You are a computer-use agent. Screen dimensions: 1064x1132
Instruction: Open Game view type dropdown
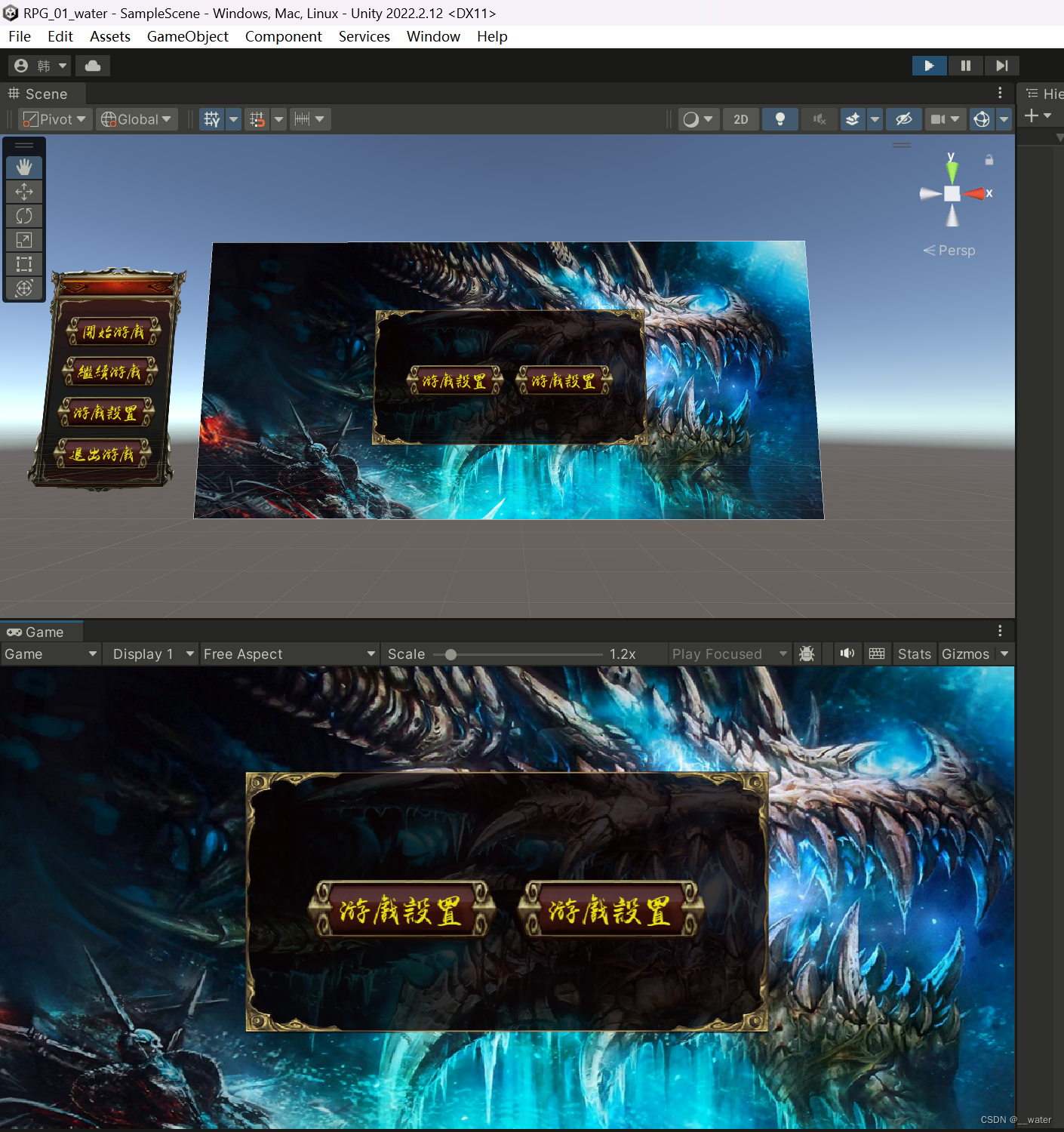[51, 654]
